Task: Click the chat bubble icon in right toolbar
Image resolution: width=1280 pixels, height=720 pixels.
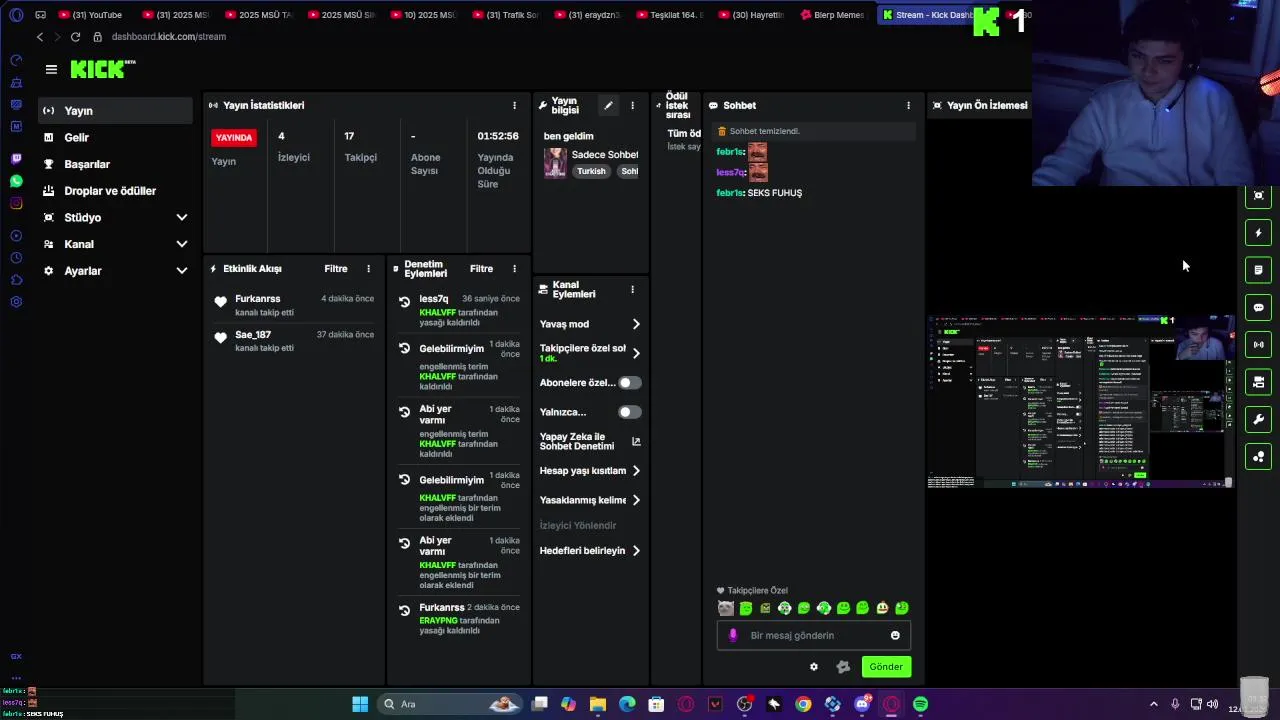Action: (1258, 308)
